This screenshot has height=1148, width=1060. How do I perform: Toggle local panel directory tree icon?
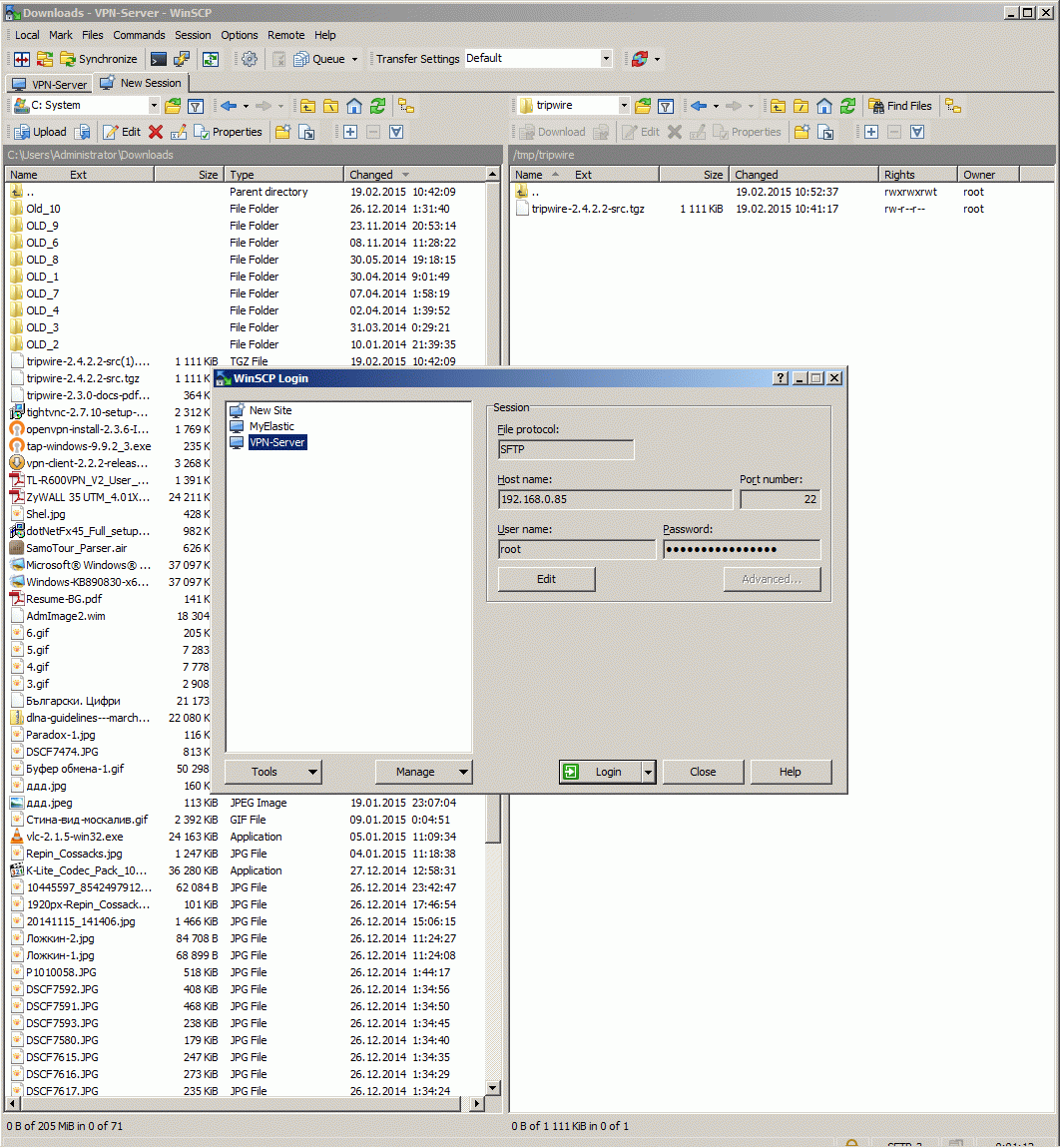coord(406,106)
